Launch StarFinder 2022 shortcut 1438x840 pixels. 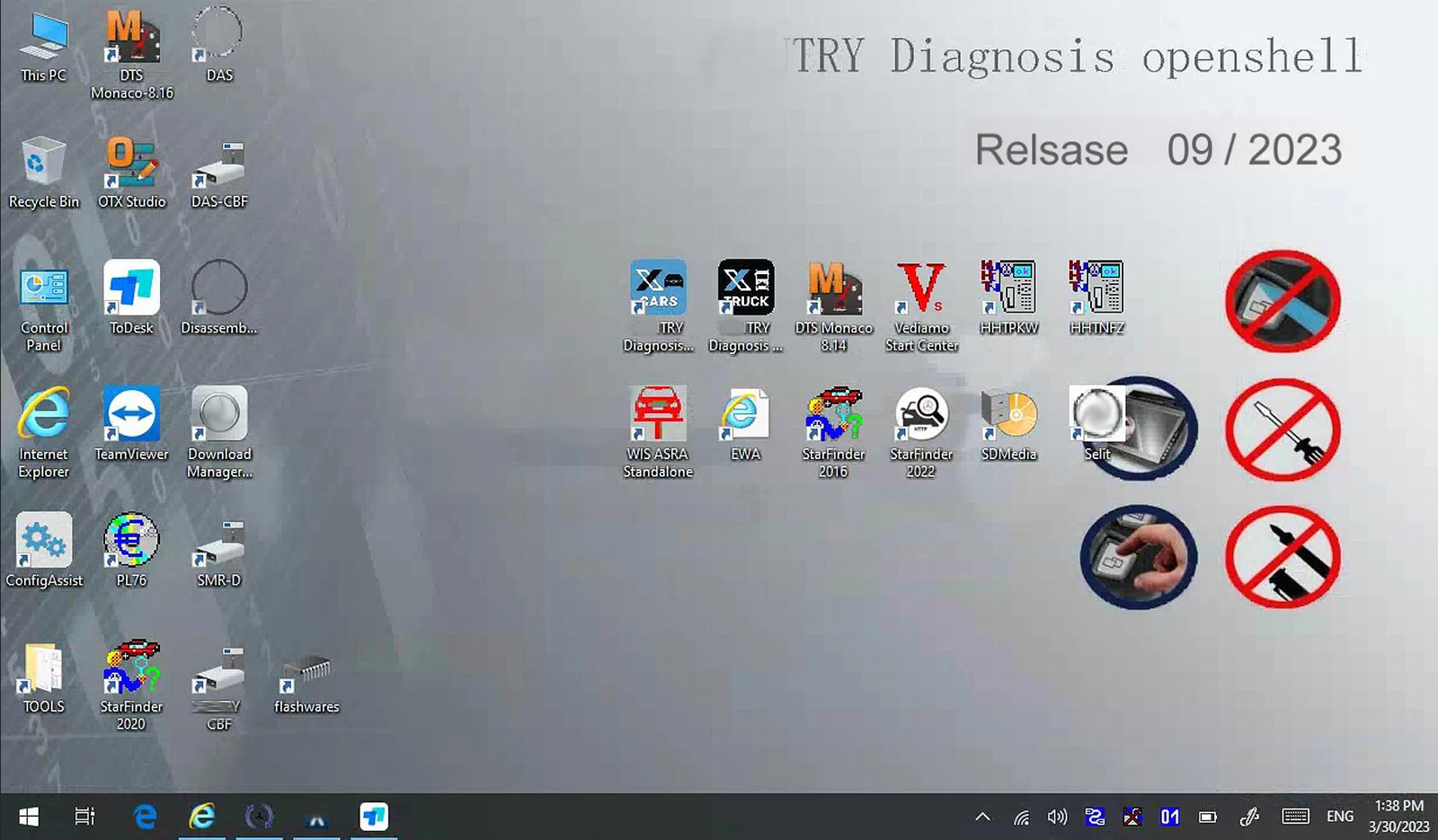pos(921,432)
